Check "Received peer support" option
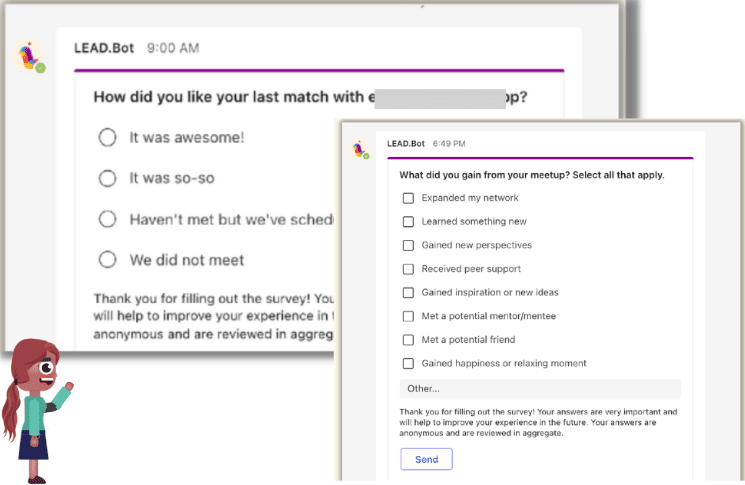Screen dimensions: 745x485 (408, 269)
